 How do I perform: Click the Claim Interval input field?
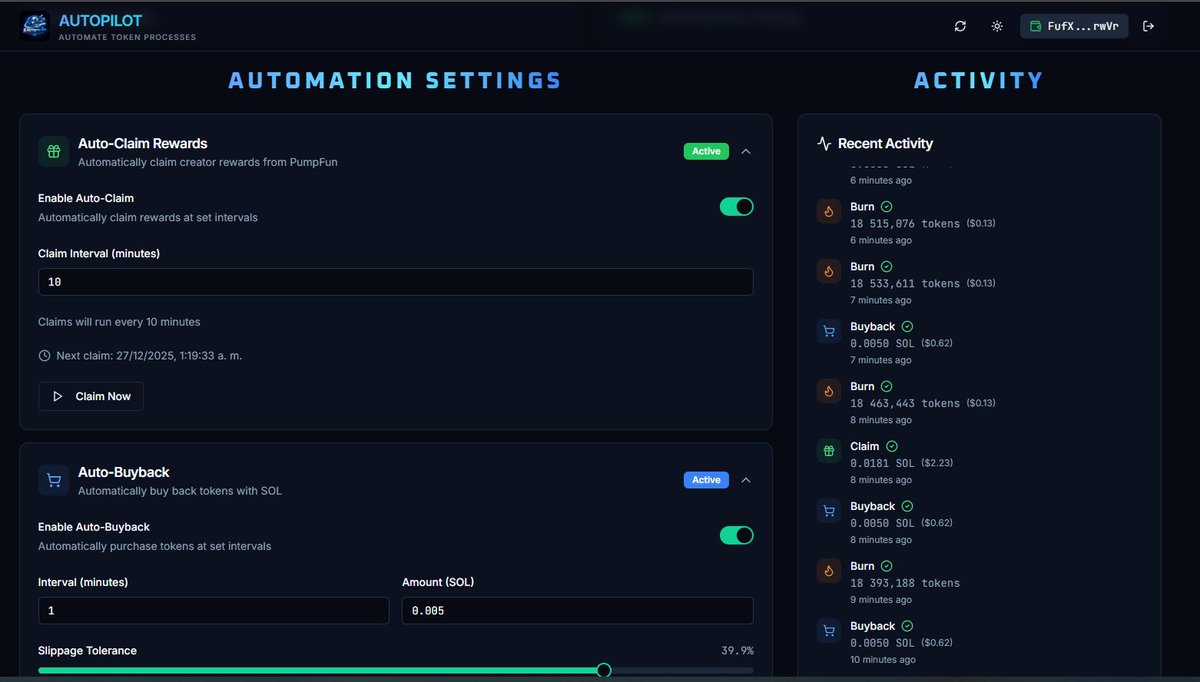pos(395,281)
